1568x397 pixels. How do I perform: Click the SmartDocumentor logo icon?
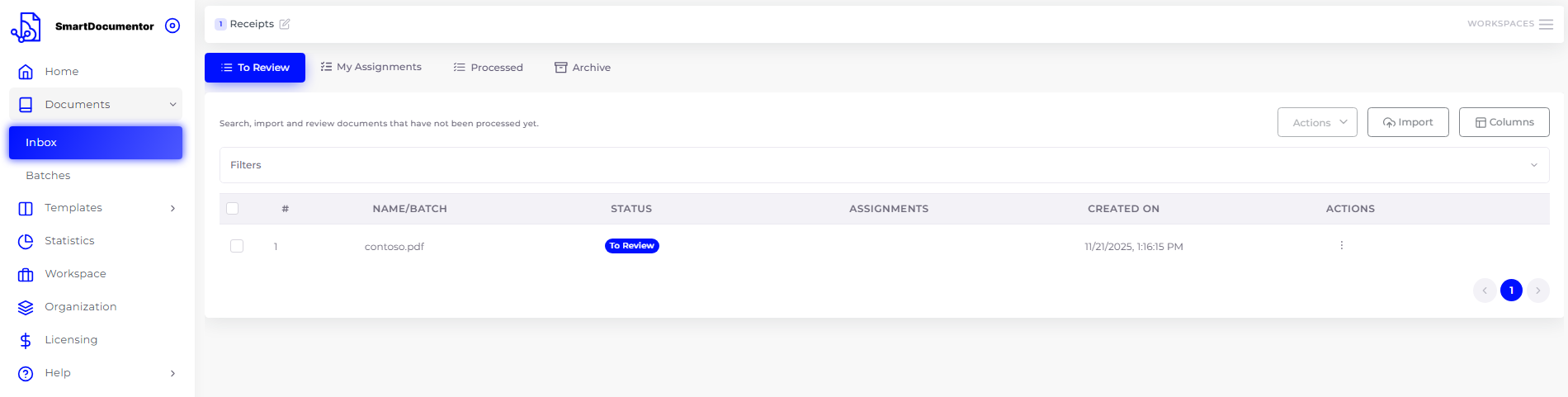[26, 27]
